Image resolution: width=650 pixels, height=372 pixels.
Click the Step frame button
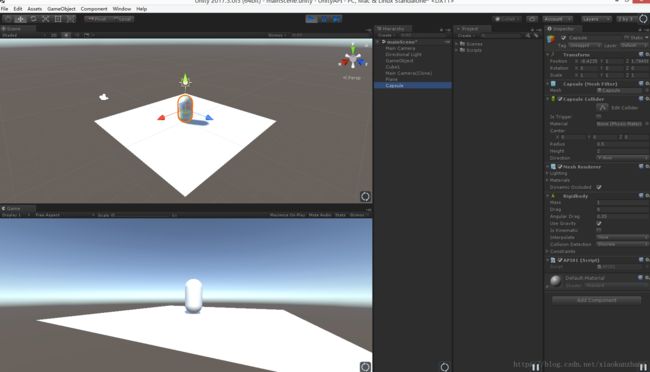tap(337, 19)
